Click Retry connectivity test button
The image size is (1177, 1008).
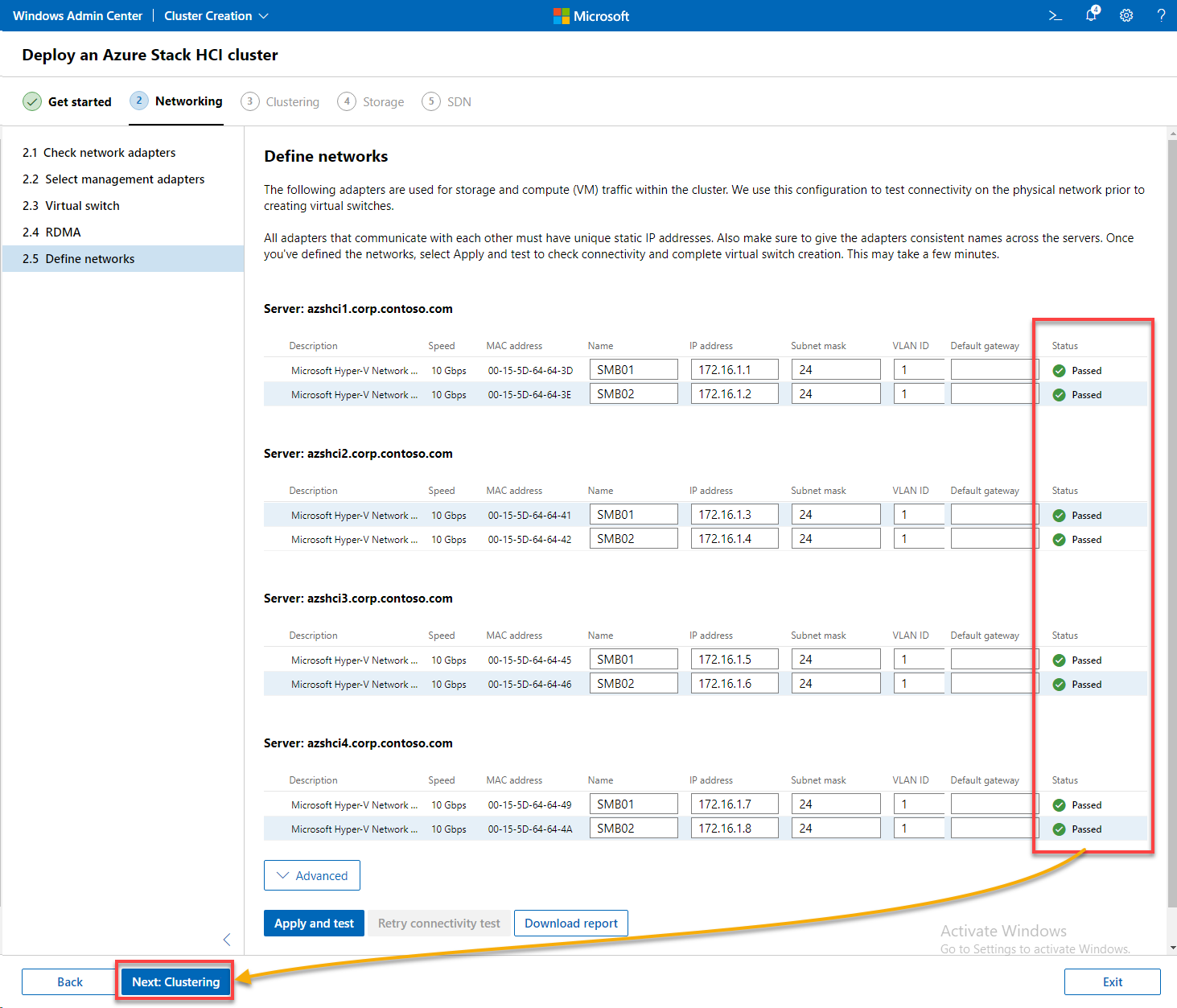pyautogui.click(x=439, y=924)
